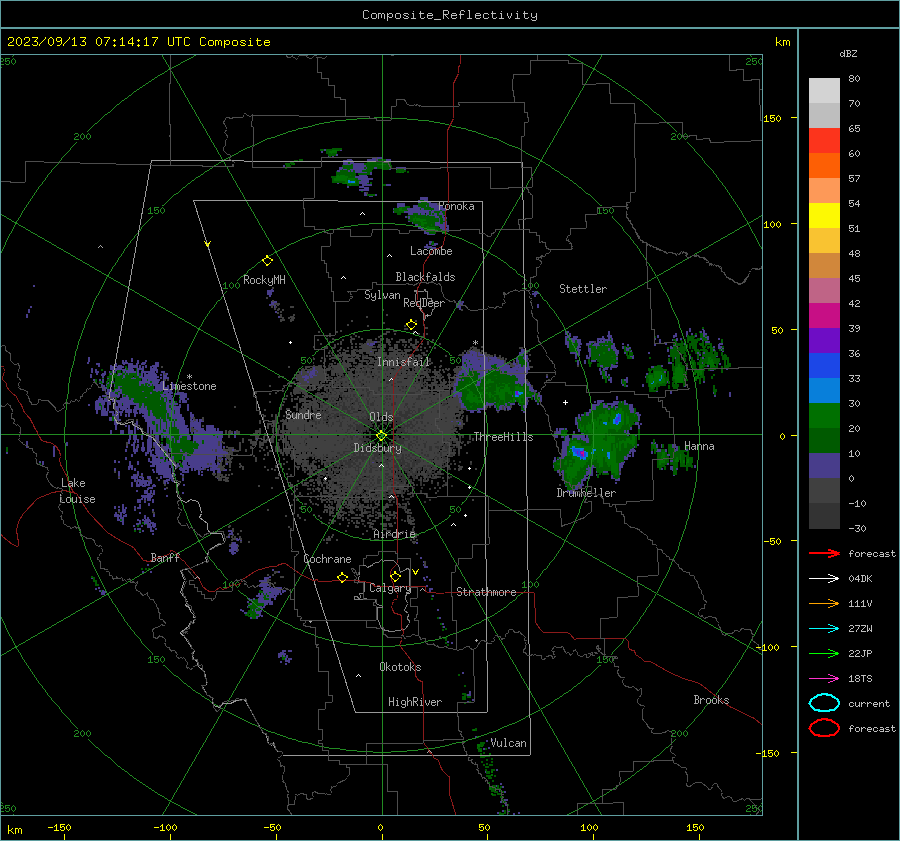The image size is (900, 841).
Task: Click the Didsbury label
Action: (377, 448)
